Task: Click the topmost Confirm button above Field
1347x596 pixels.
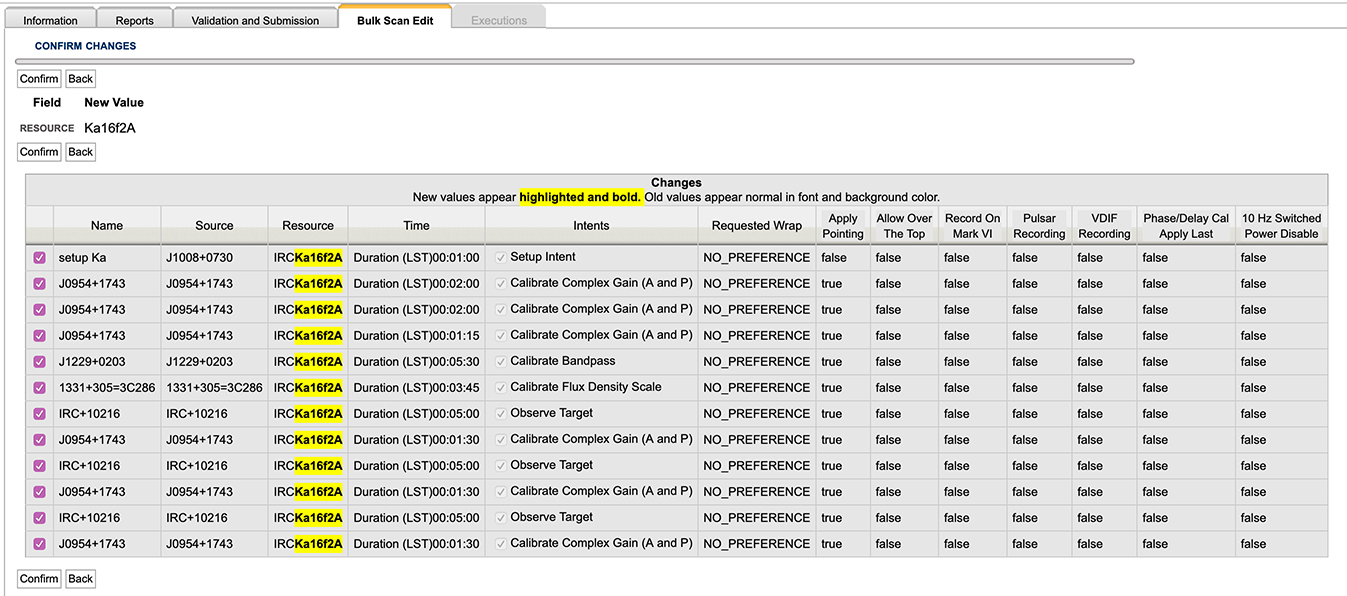Action: click(x=39, y=79)
